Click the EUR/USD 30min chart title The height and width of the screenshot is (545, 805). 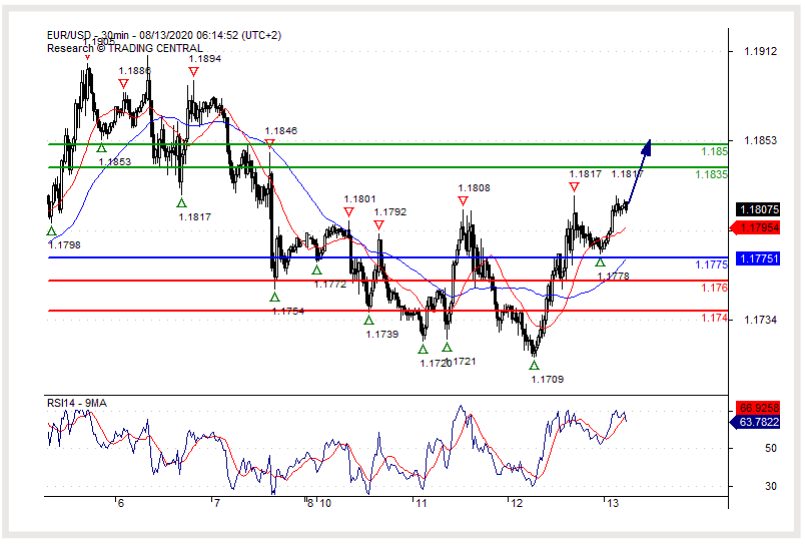tap(164, 35)
